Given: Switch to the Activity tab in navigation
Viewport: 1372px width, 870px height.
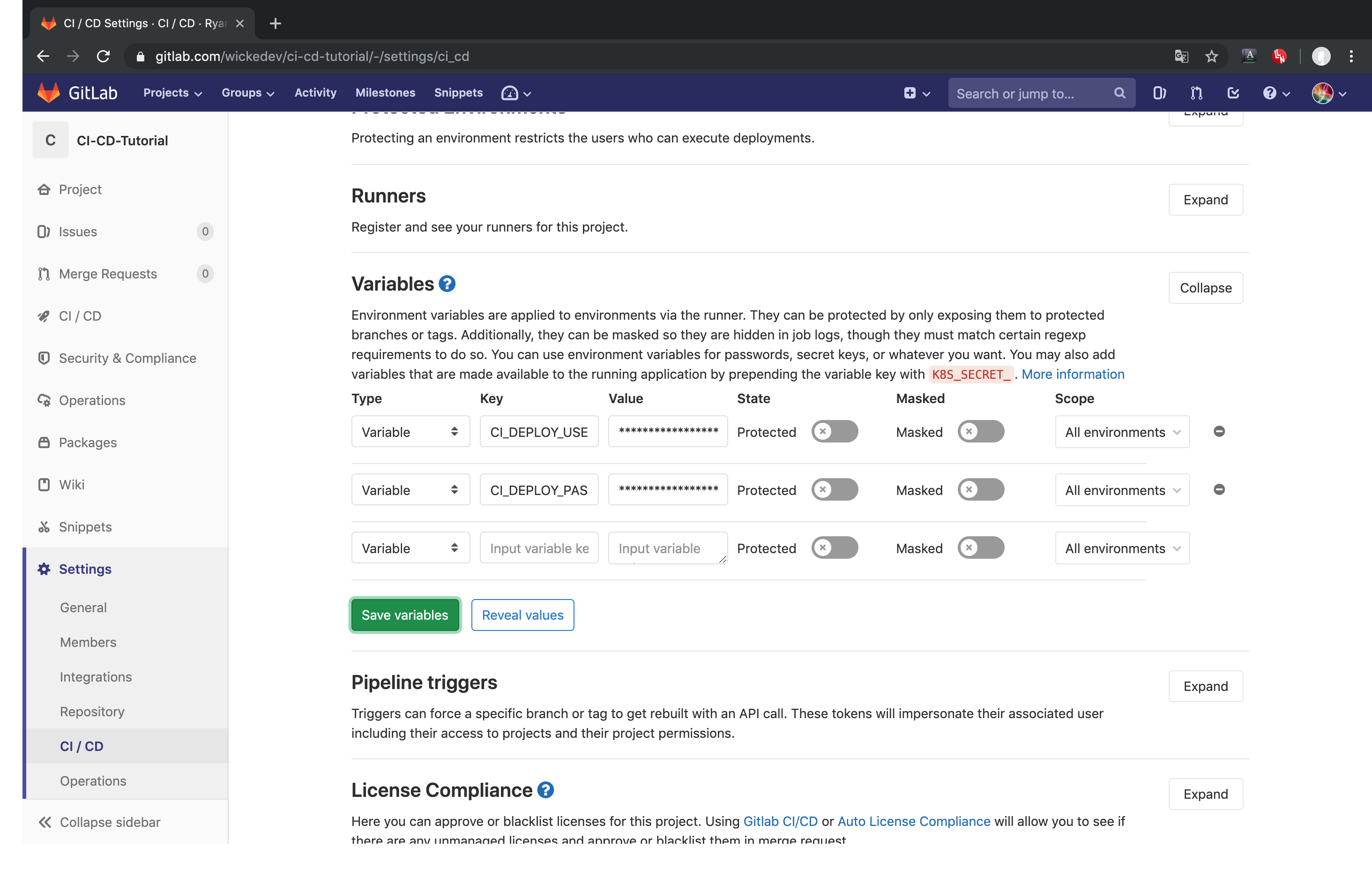Looking at the screenshot, I should click(315, 93).
